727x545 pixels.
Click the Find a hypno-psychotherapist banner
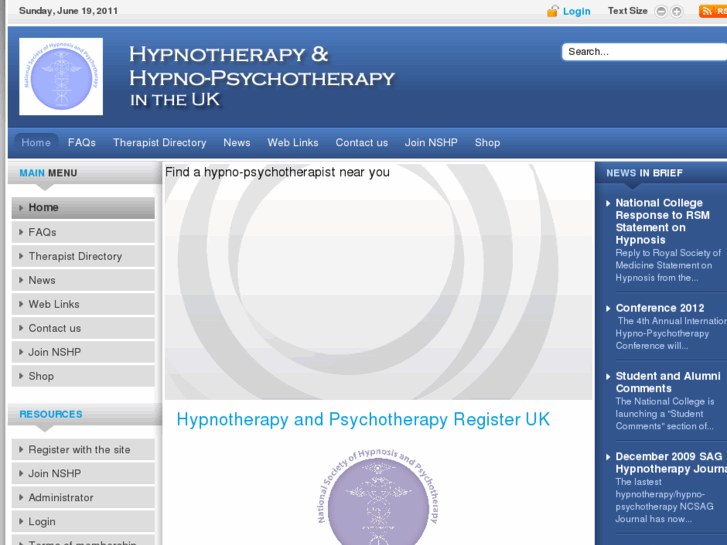[x=378, y=281]
